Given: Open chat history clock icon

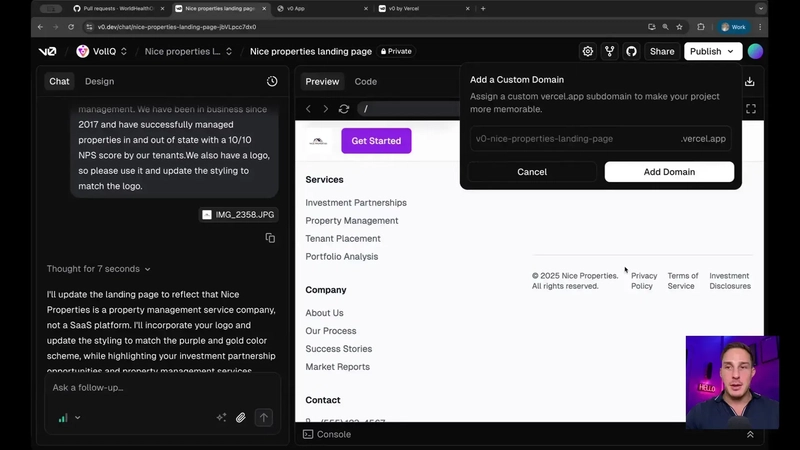Looking at the screenshot, I should click(x=272, y=81).
